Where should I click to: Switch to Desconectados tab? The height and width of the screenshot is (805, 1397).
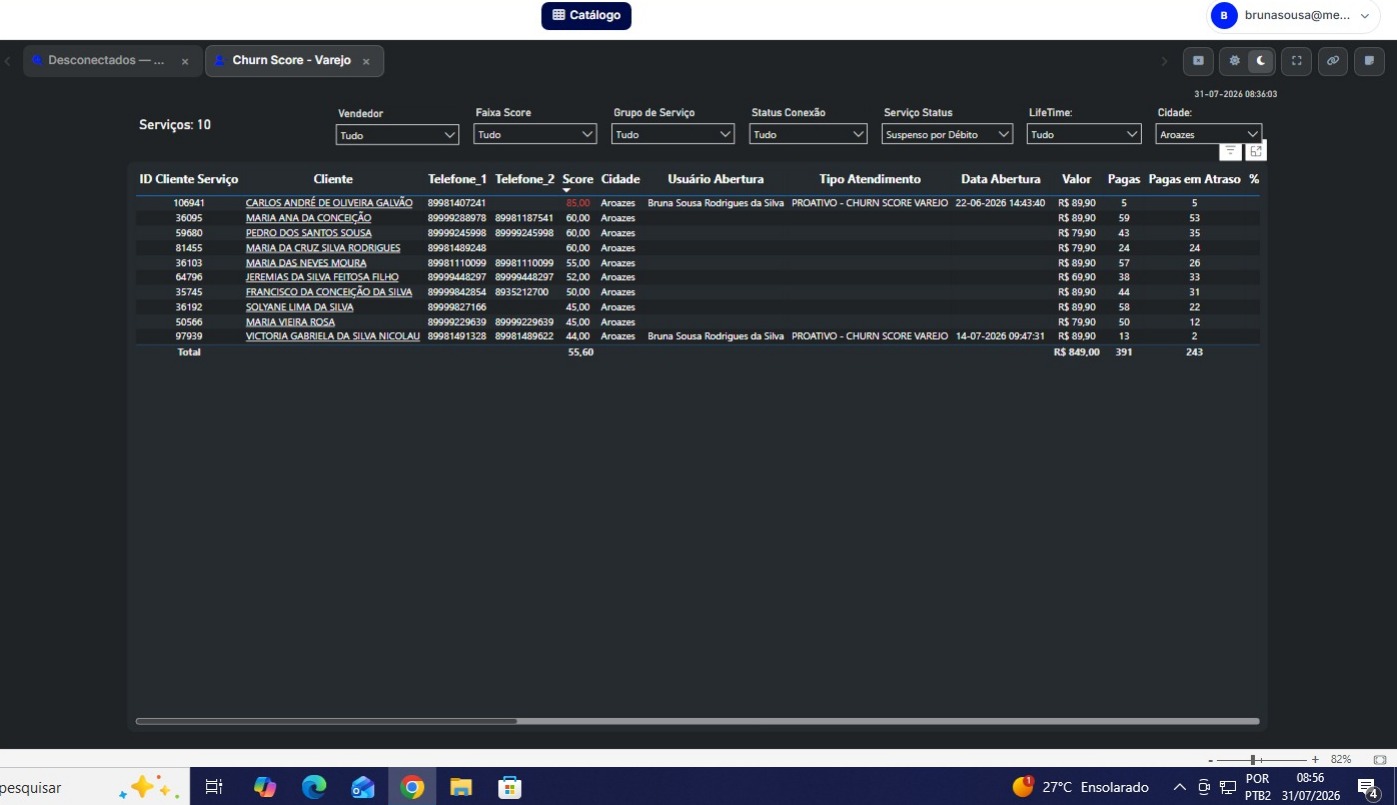[106, 60]
